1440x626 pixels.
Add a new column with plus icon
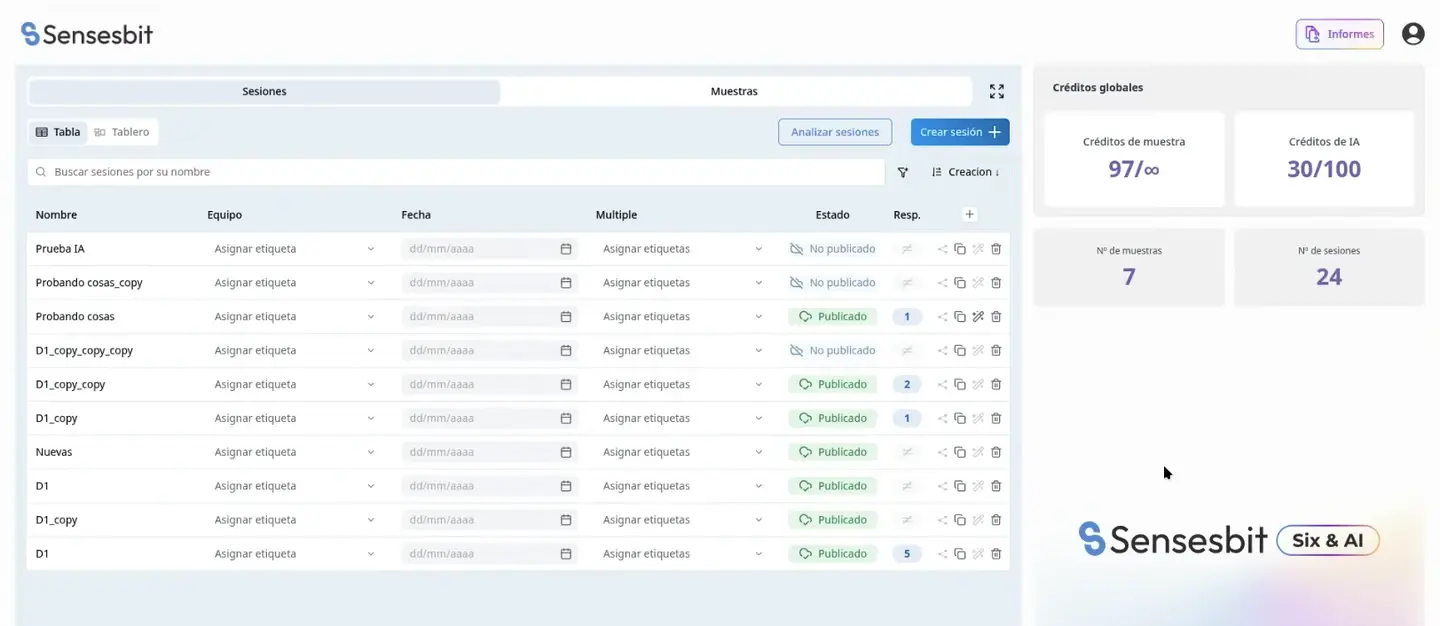click(x=969, y=214)
